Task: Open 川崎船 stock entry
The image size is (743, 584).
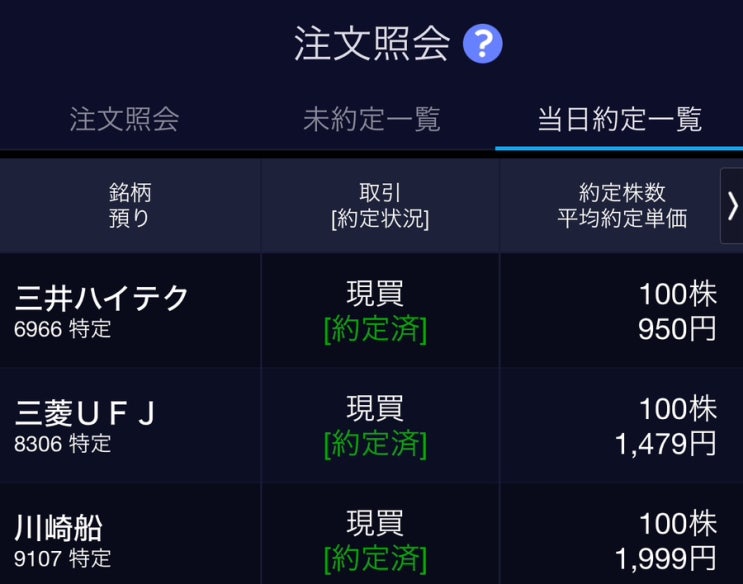Action: pos(59,527)
